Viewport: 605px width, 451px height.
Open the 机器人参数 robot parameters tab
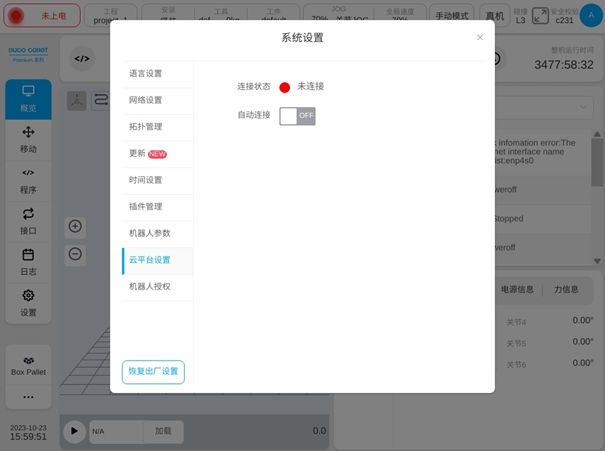[151, 233]
